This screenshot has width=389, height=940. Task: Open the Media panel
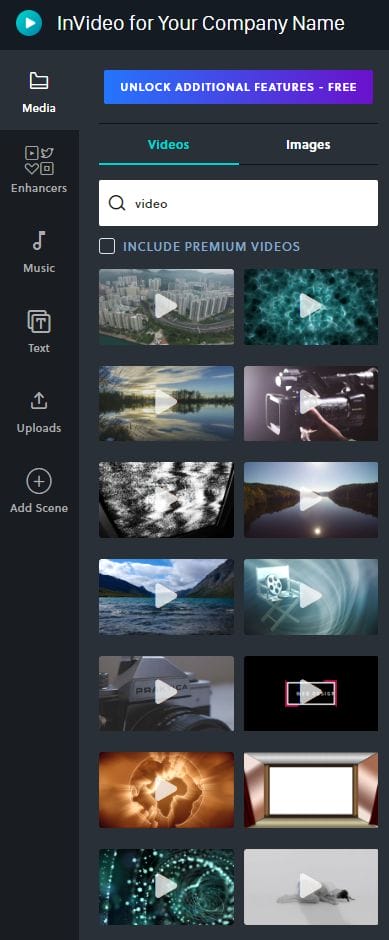tap(39, 92)
